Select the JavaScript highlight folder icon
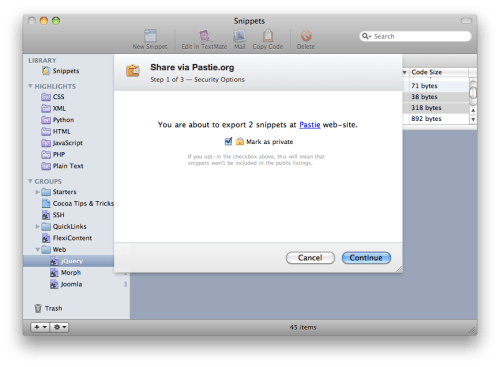The width and height of the screenshot is (500, 367). 46,143
